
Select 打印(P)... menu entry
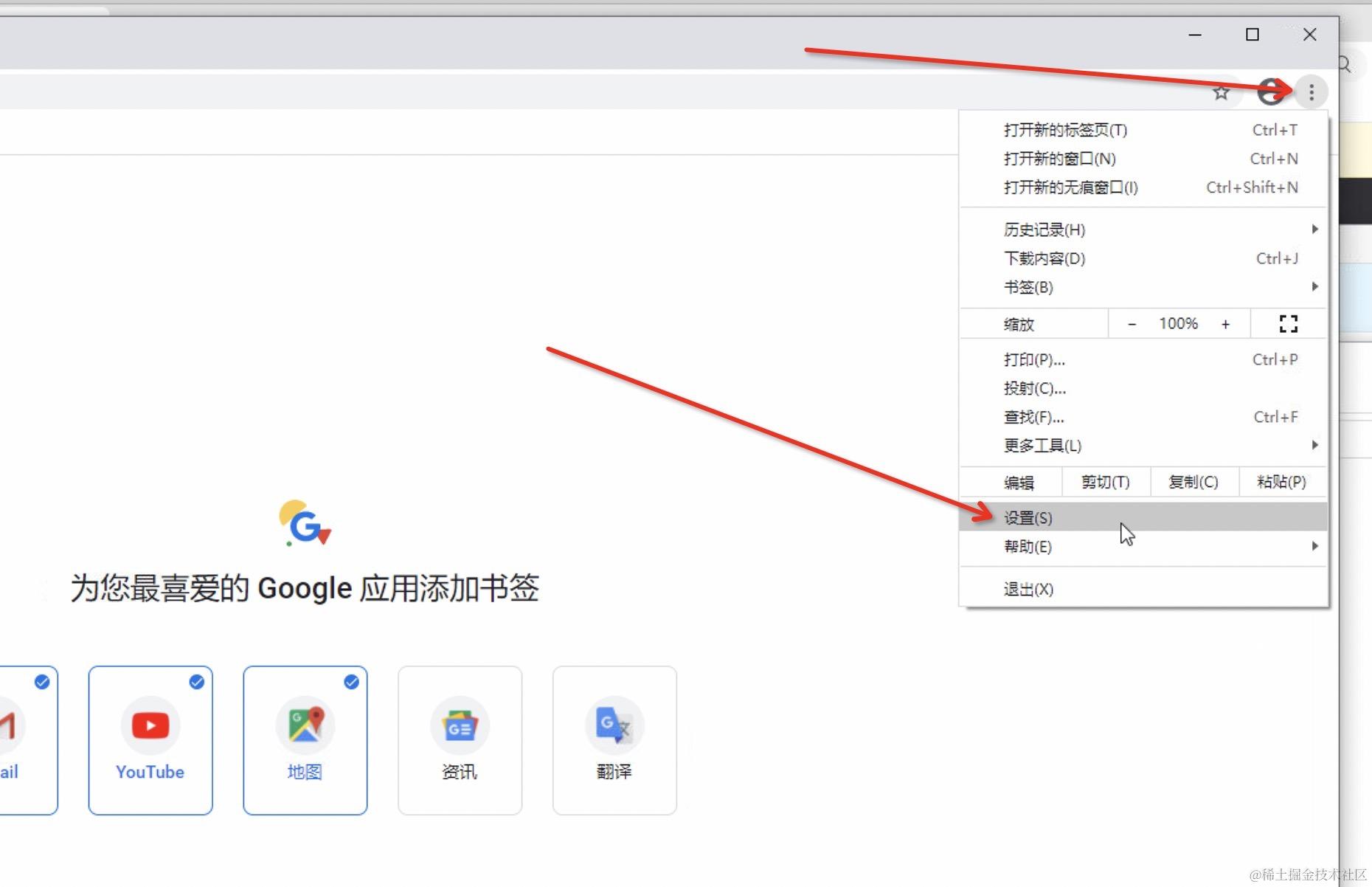(x=1143, y=359)
